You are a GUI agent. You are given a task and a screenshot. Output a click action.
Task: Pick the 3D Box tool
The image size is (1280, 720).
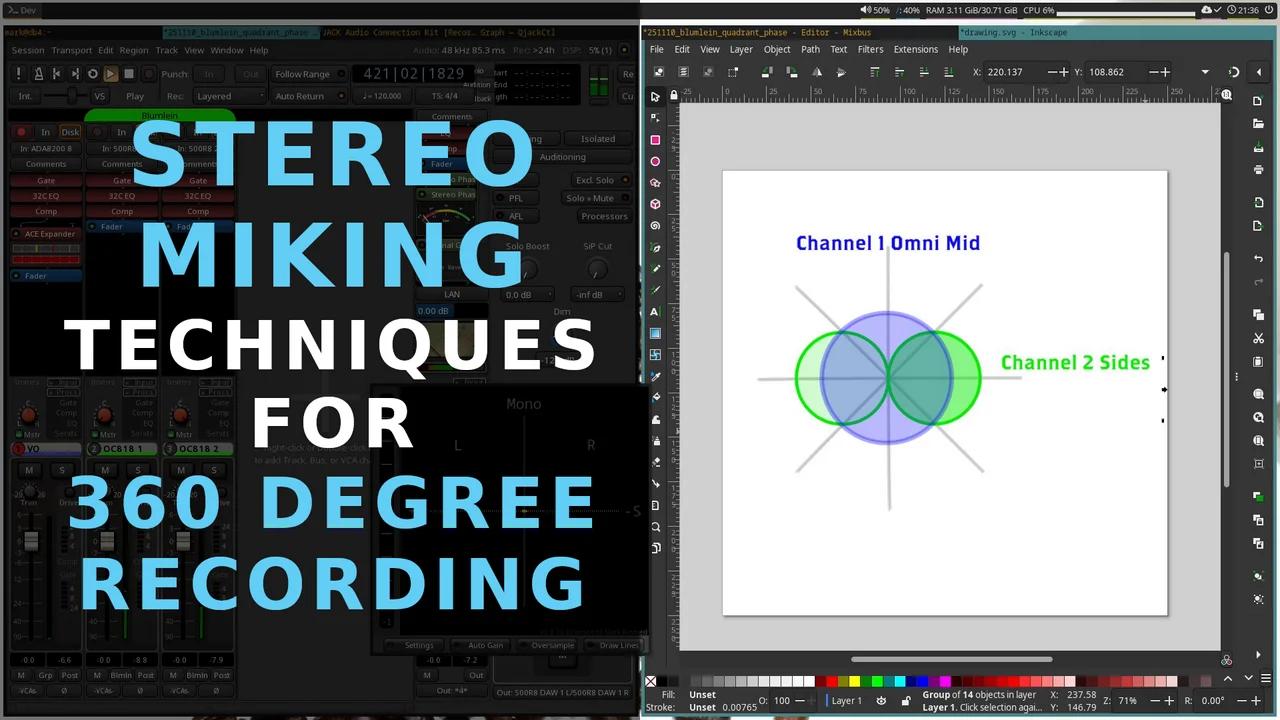point(655,204)
